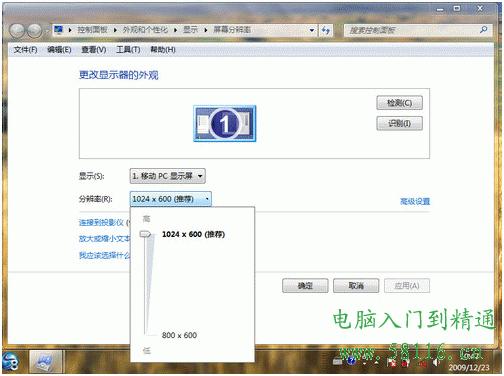Expand the arrow after 外观和个性化 breadcrumb
The height and width of the screenshot is (376, 504).
pos(175,30)
